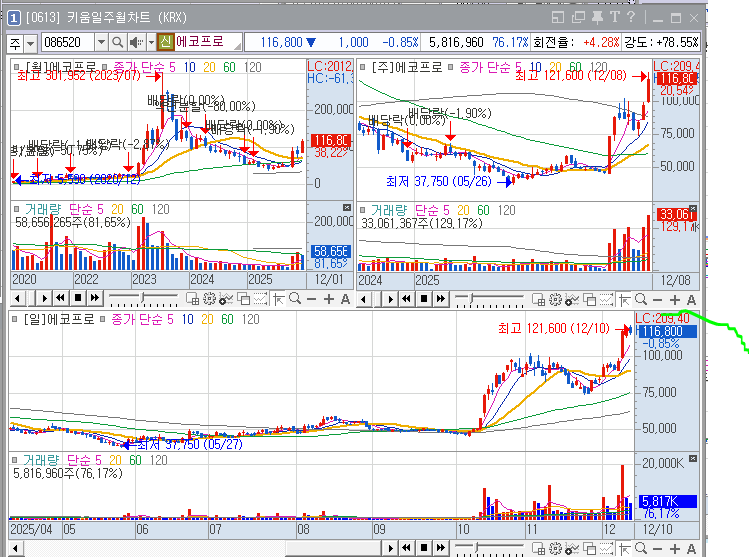The height and width of the screenshot is (557, 749).
Task: Close the daily volume panel with its X
Action: (x=693, y=458)
